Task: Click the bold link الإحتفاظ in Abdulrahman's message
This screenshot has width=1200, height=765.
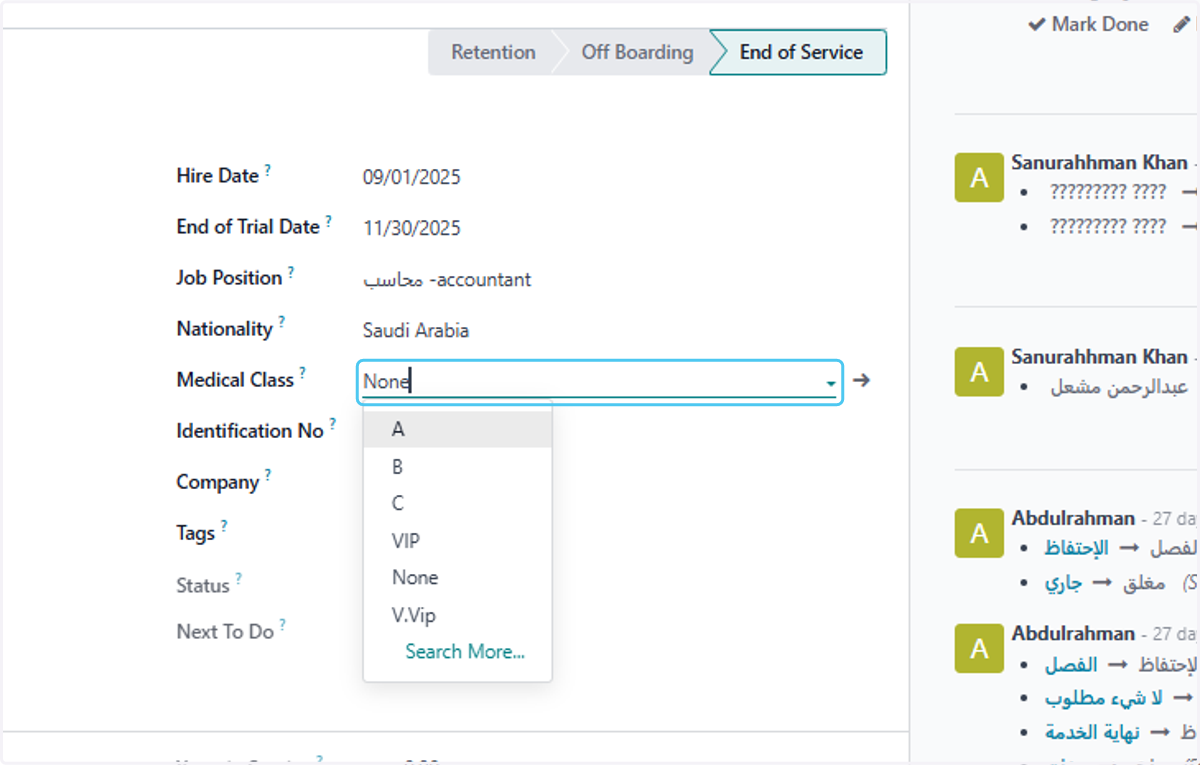Action: 1077,548
